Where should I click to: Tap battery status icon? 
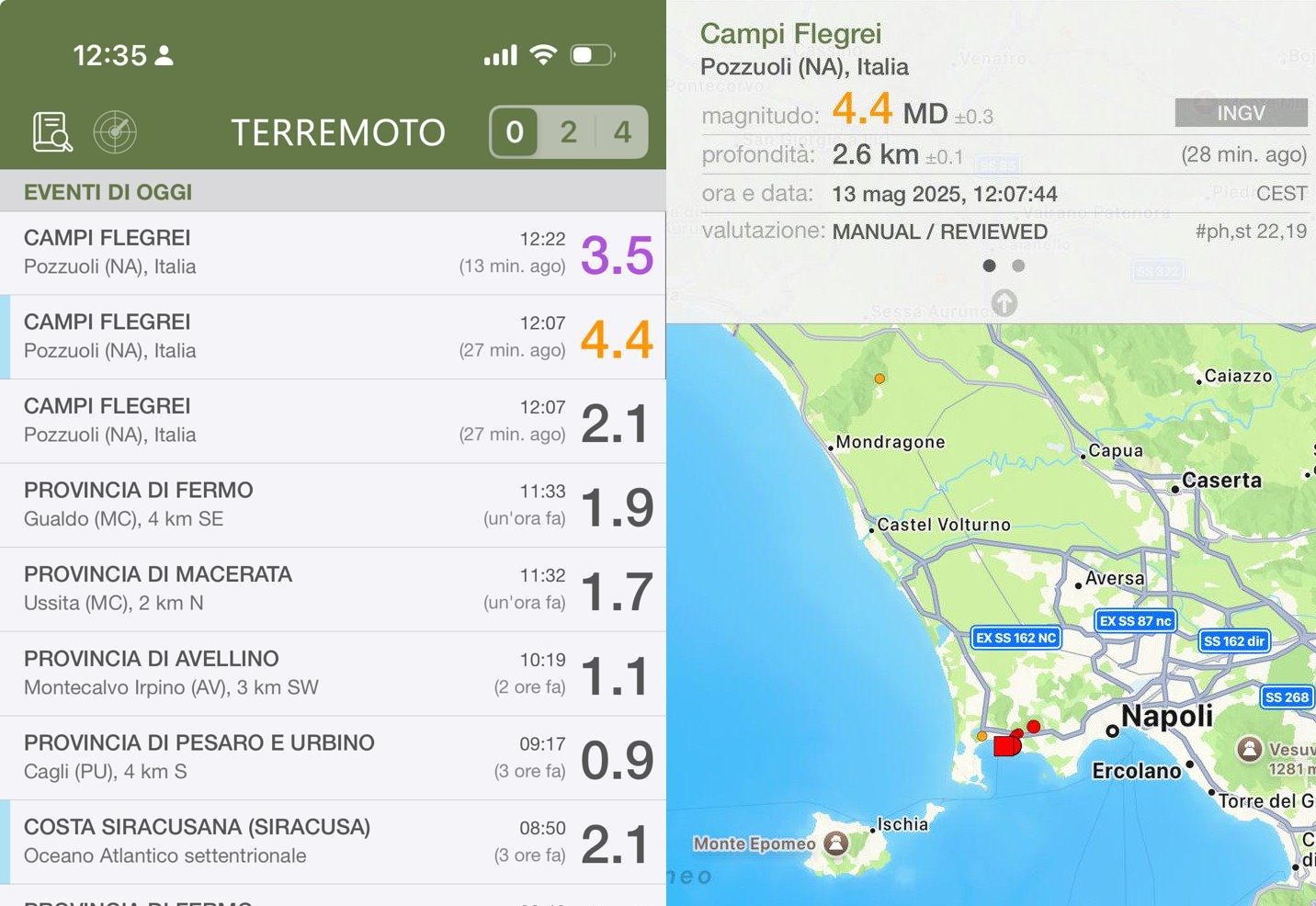point(593,55)
